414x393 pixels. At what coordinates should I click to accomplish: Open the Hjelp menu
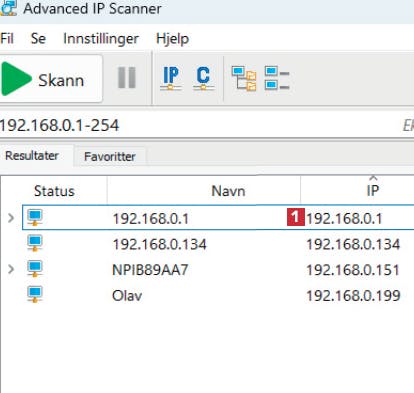click(172, 39)
